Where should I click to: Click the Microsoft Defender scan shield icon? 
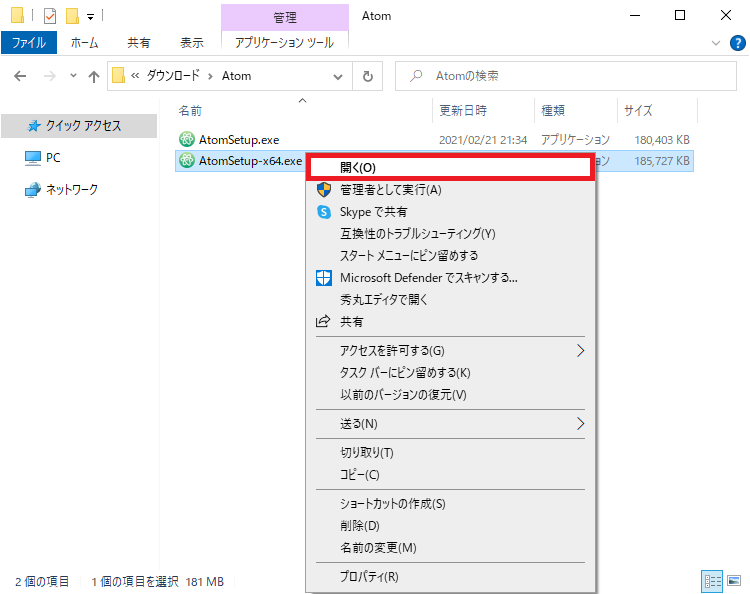point(323,277)
